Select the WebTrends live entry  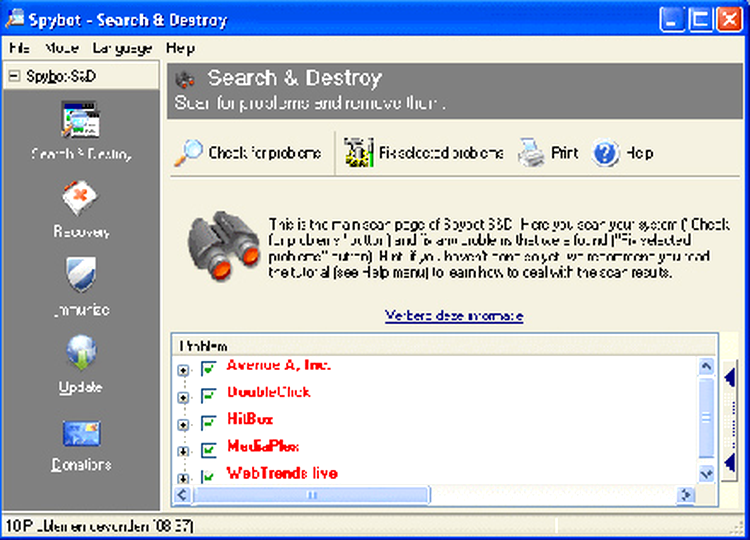coord(282,474)
